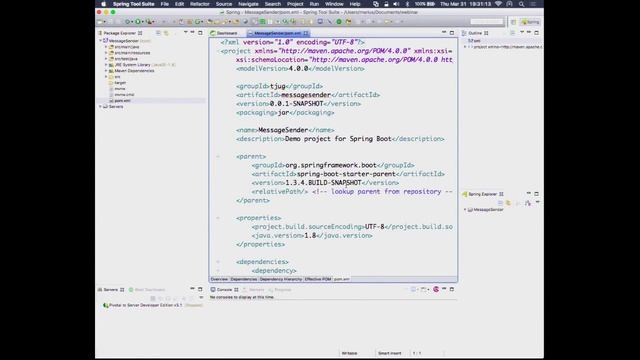This screenshot has height=360, width=640.
Task: Click the 1.3.4.BUILD-SNAPSHOT version text
Action: click(323, 183)
